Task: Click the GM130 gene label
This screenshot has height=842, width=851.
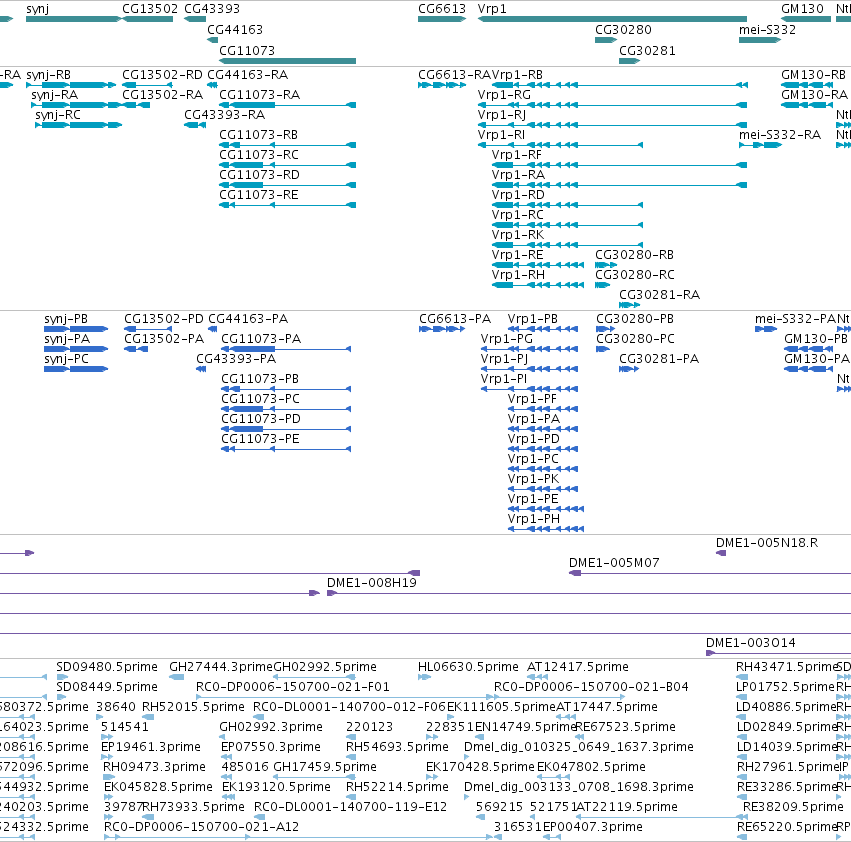Action: (x=802, y=9)
